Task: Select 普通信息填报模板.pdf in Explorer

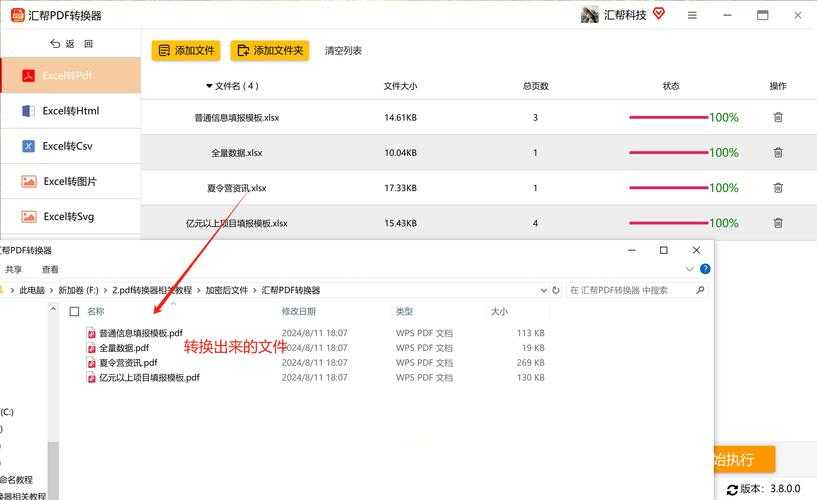Action: pyautogui.click(x=141, y=333)
